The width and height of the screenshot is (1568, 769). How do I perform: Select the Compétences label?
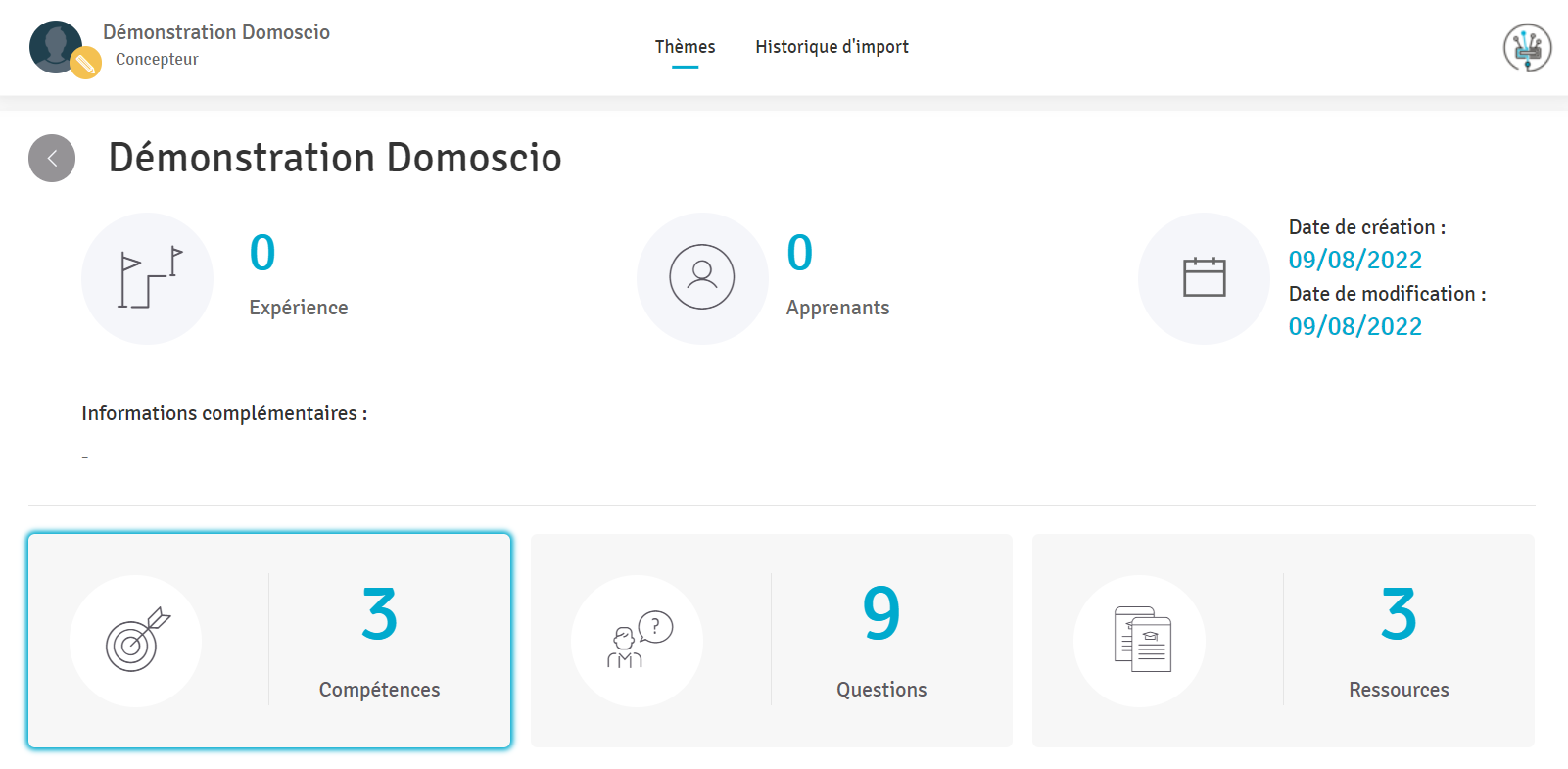pyautogui.click(x=379, y=690)
